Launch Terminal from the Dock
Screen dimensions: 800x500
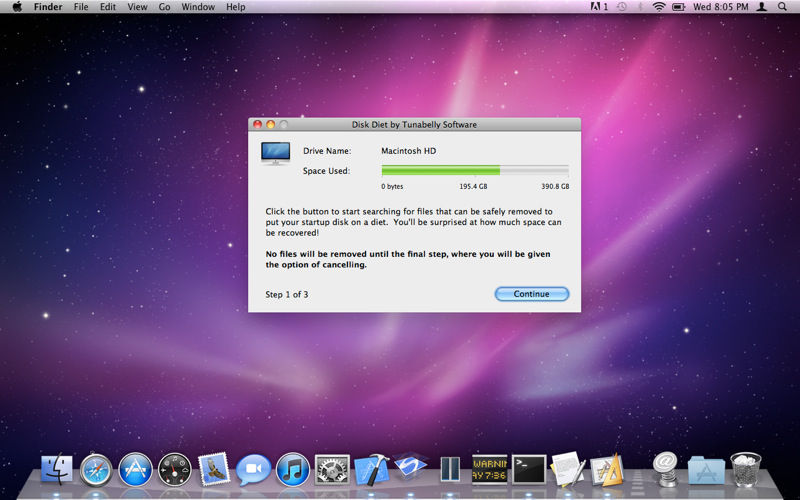point(529,469)
